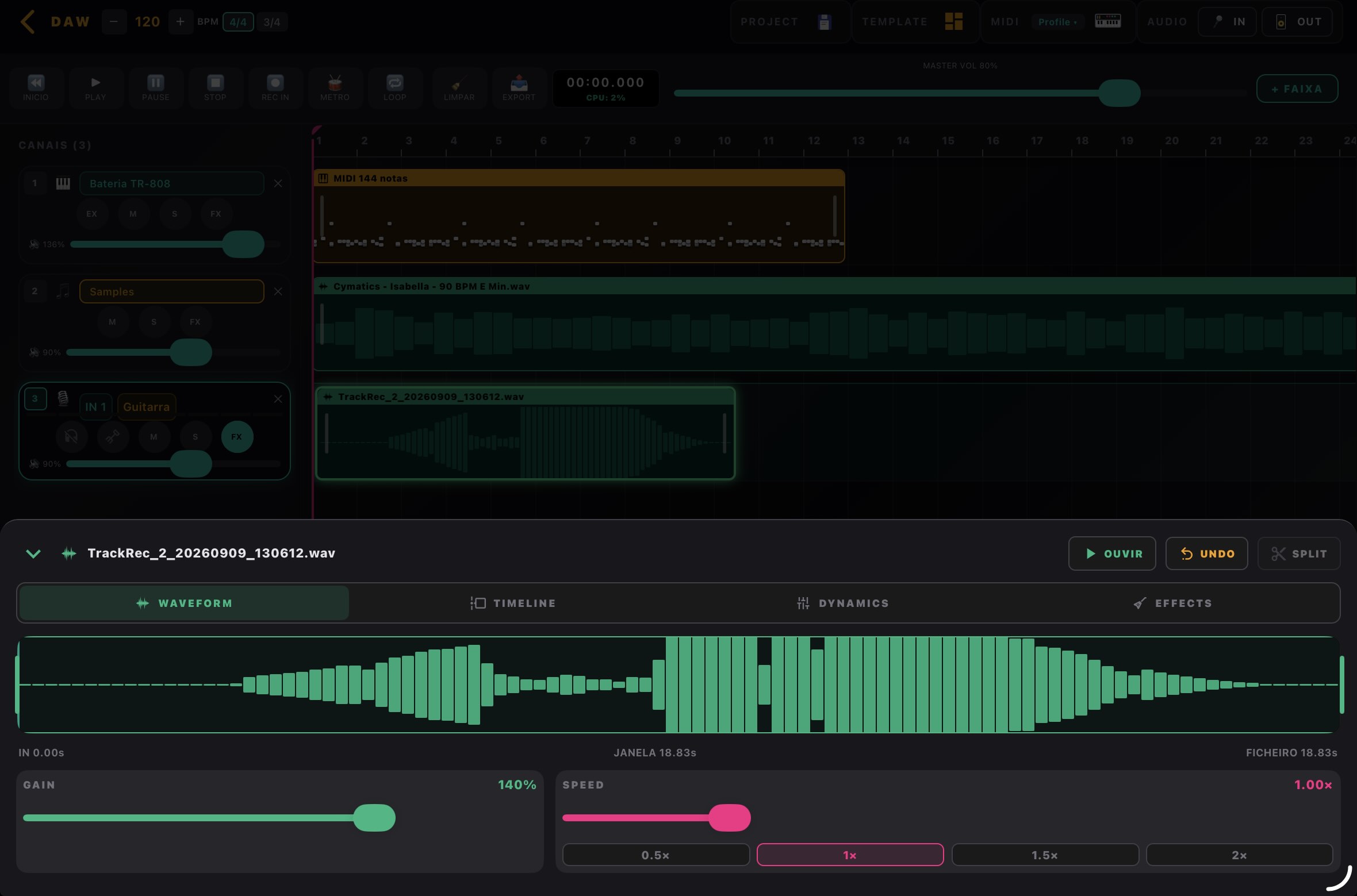Switch to the WAVEFORM tab
The width and height of the screenshot is (1357, 896).
tap(184, 603)
